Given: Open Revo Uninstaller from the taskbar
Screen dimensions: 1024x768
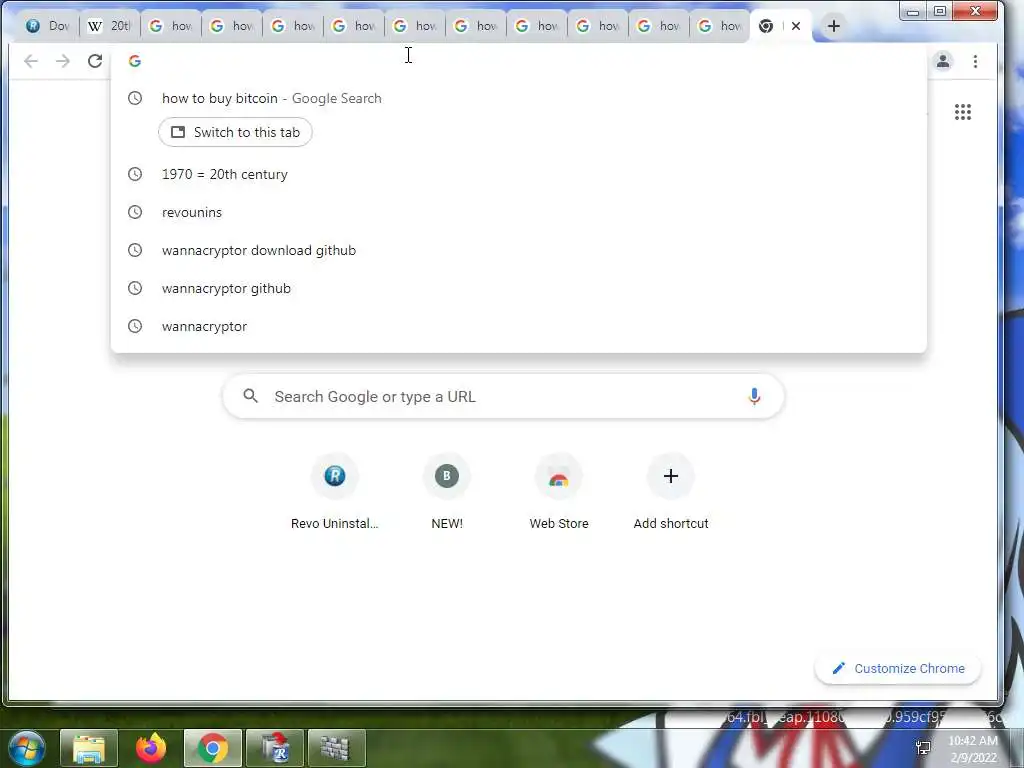Looking at the screenshot, I should [275, 748].
